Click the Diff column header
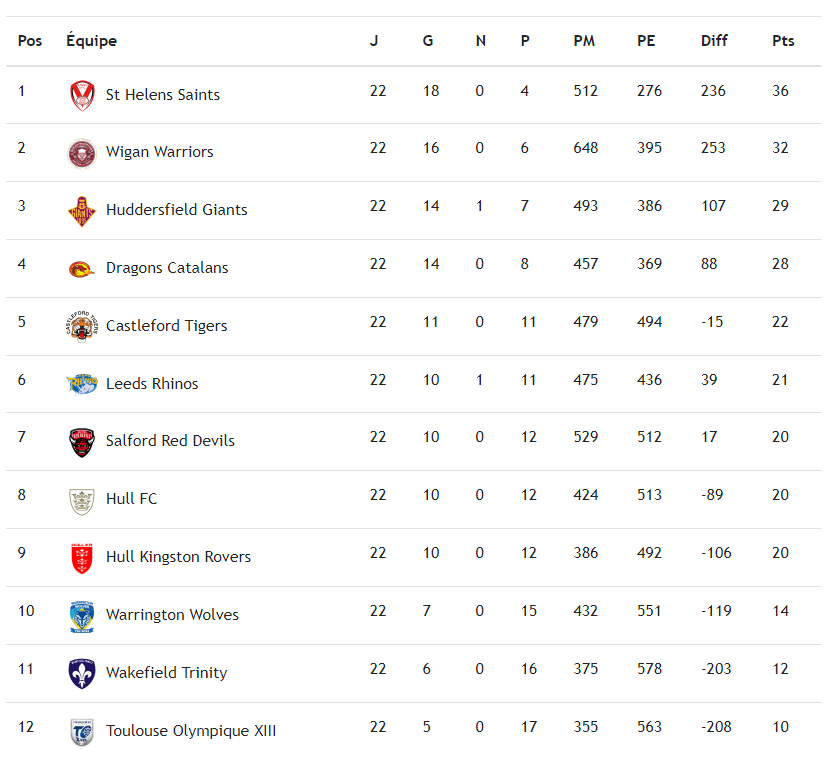The width and height of the screenshot is (837, 765). pos(714,41)
